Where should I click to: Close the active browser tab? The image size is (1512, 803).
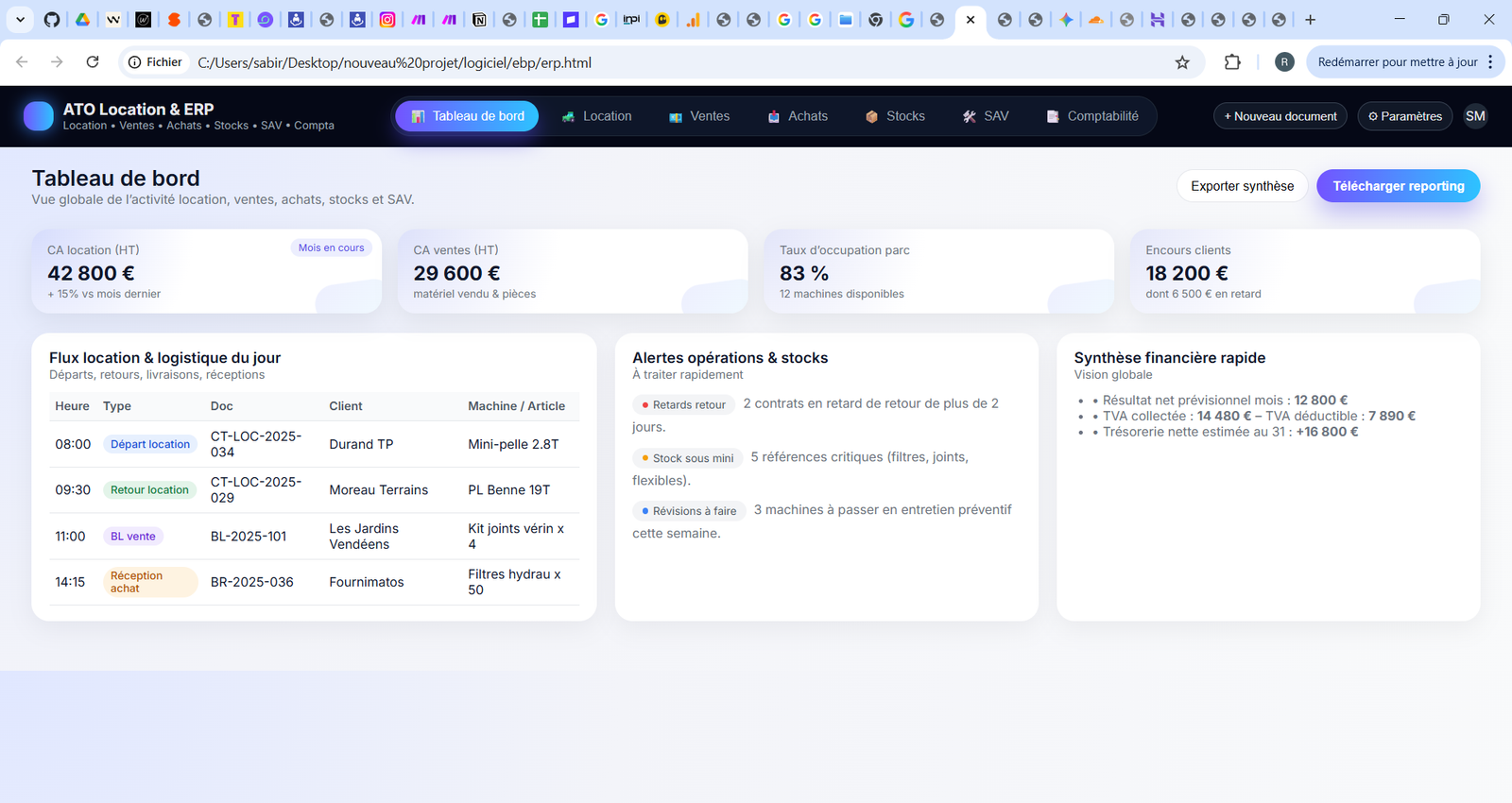coord(971,20)
